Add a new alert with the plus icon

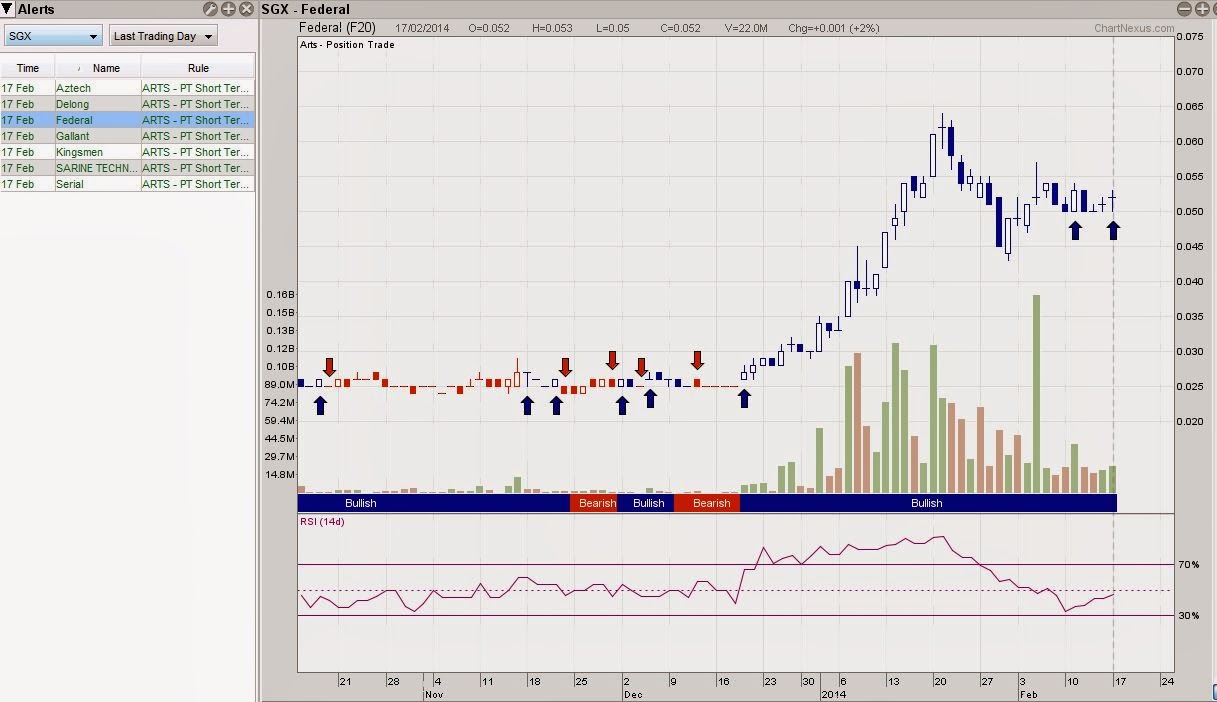[228, 9]
